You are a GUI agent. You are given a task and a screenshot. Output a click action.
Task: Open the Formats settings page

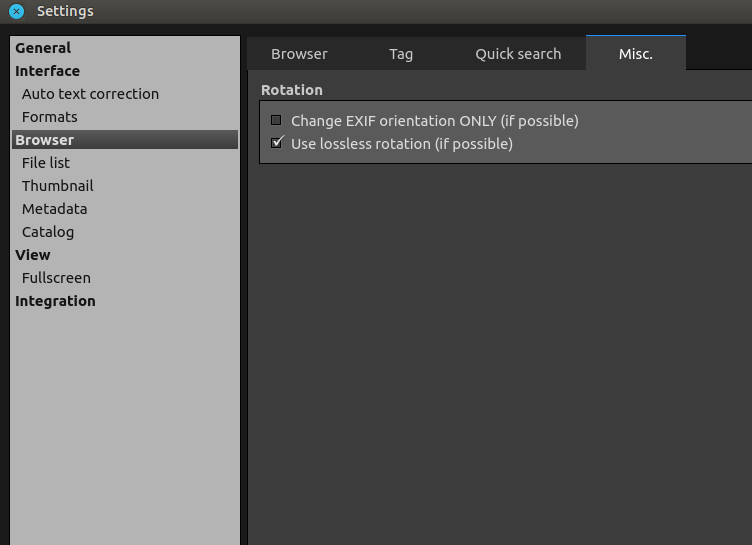[x=49, y=117]
